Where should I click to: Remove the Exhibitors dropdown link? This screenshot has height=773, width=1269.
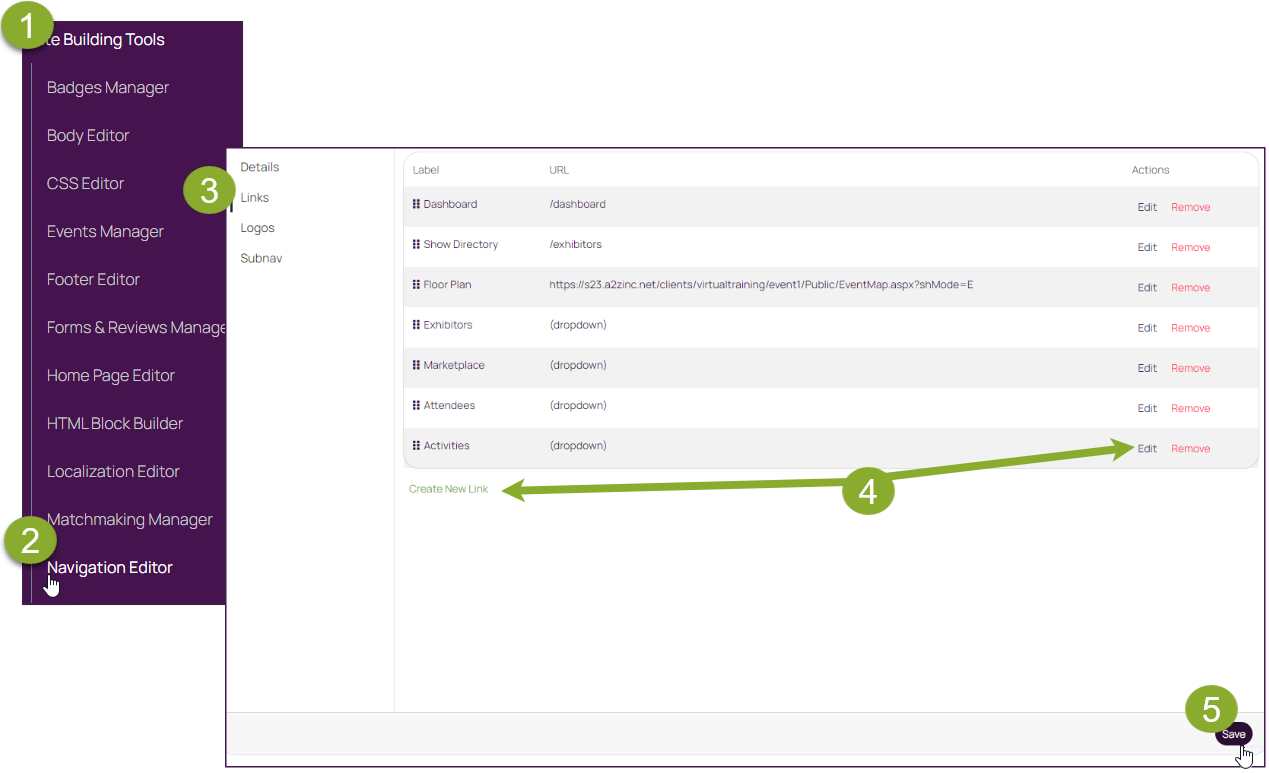coord(1190,328)
